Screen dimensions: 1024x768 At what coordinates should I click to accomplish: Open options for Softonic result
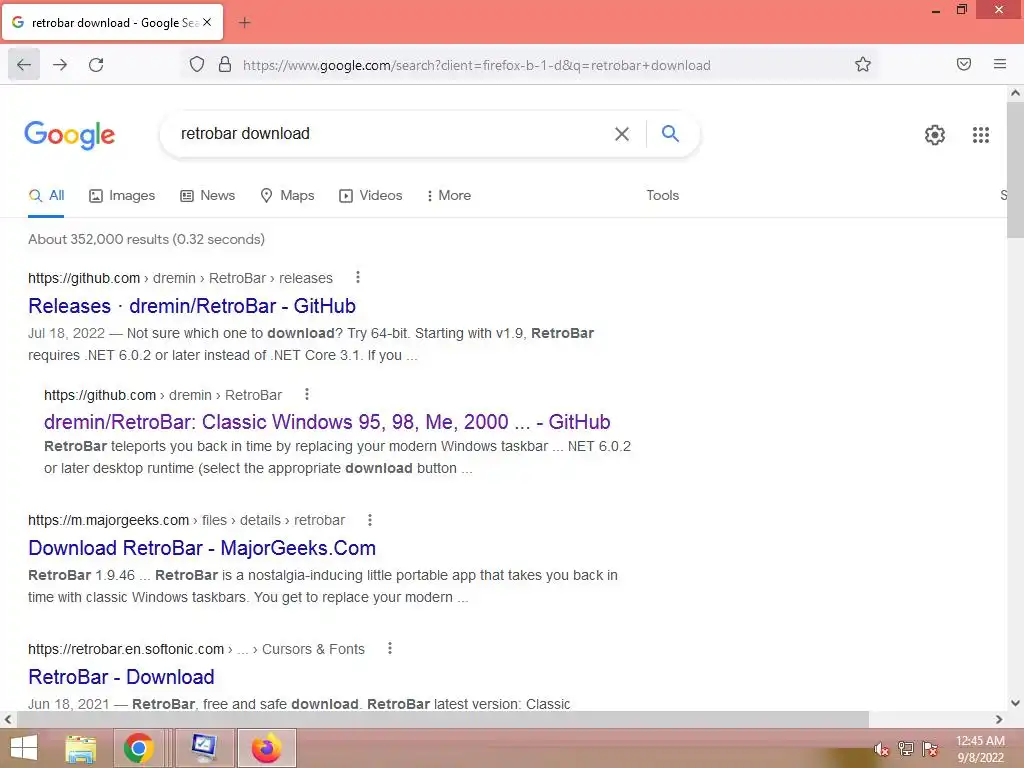point(390,648)
